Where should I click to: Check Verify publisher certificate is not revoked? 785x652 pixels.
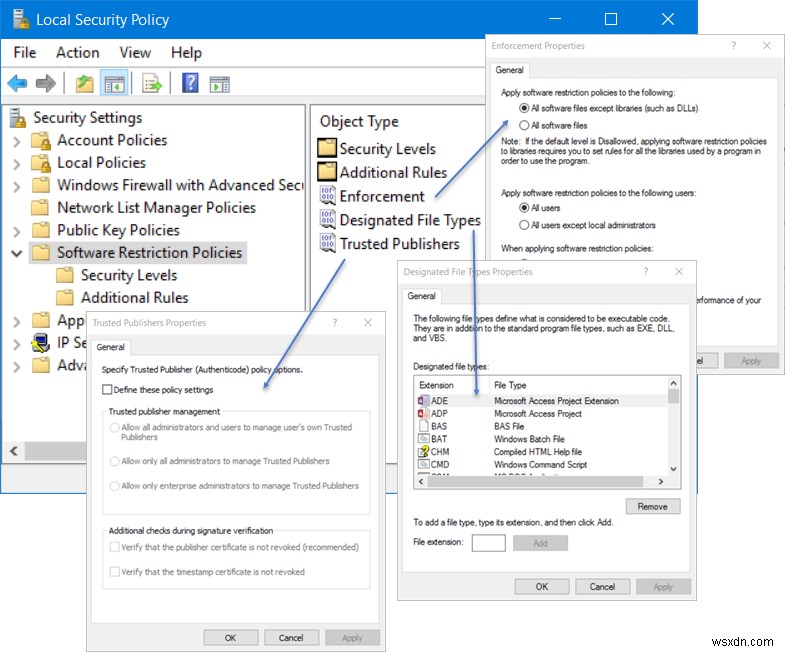115,547
